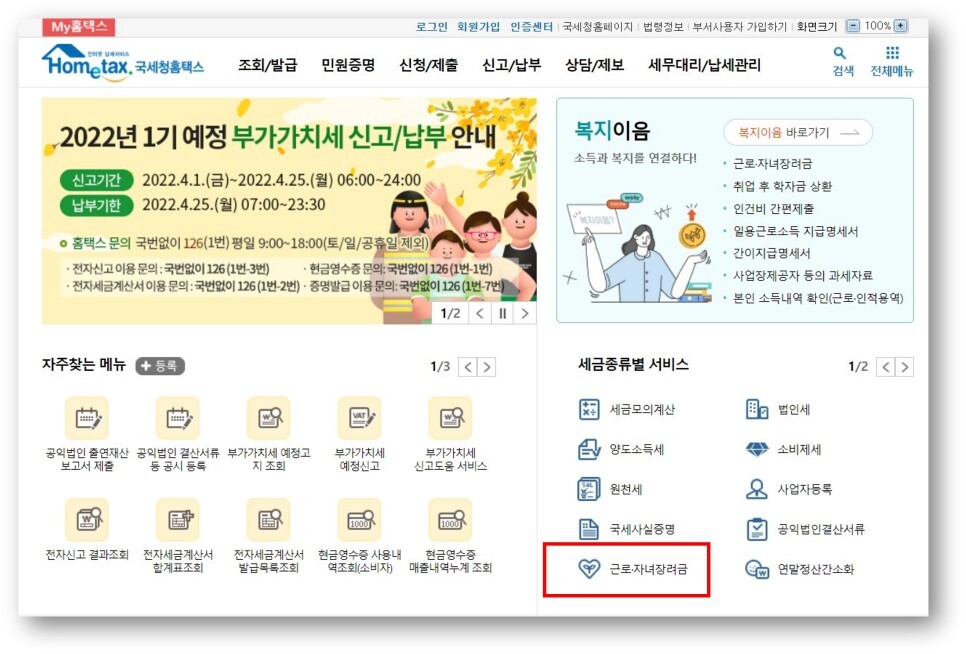Click the My홈택스 tab

[x=79, y=26]
